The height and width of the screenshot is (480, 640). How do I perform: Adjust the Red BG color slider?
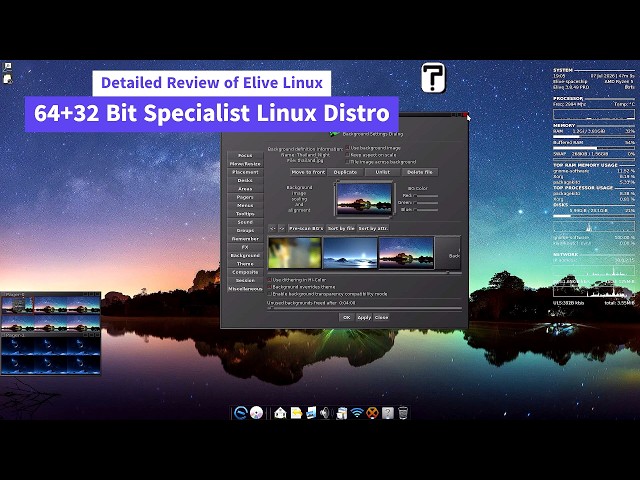(425, 196)
